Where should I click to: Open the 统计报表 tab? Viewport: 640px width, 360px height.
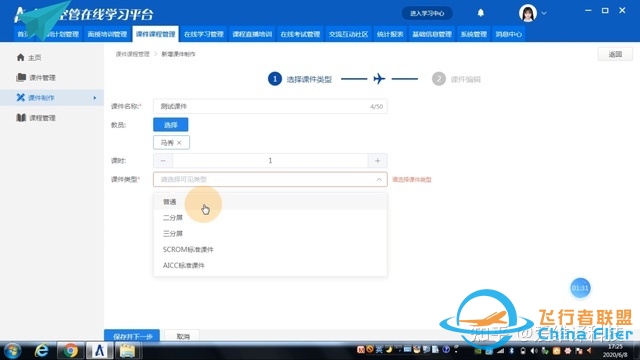pyautogui.click(x=390, y=34)
